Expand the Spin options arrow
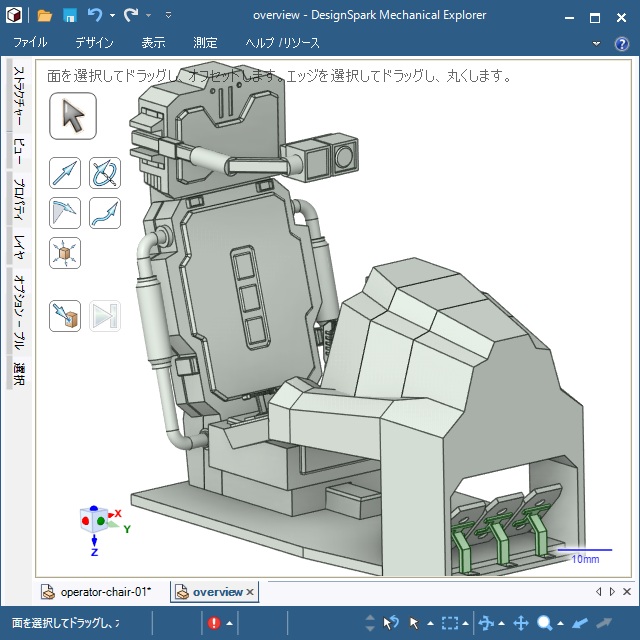 [x=501, y=623]
